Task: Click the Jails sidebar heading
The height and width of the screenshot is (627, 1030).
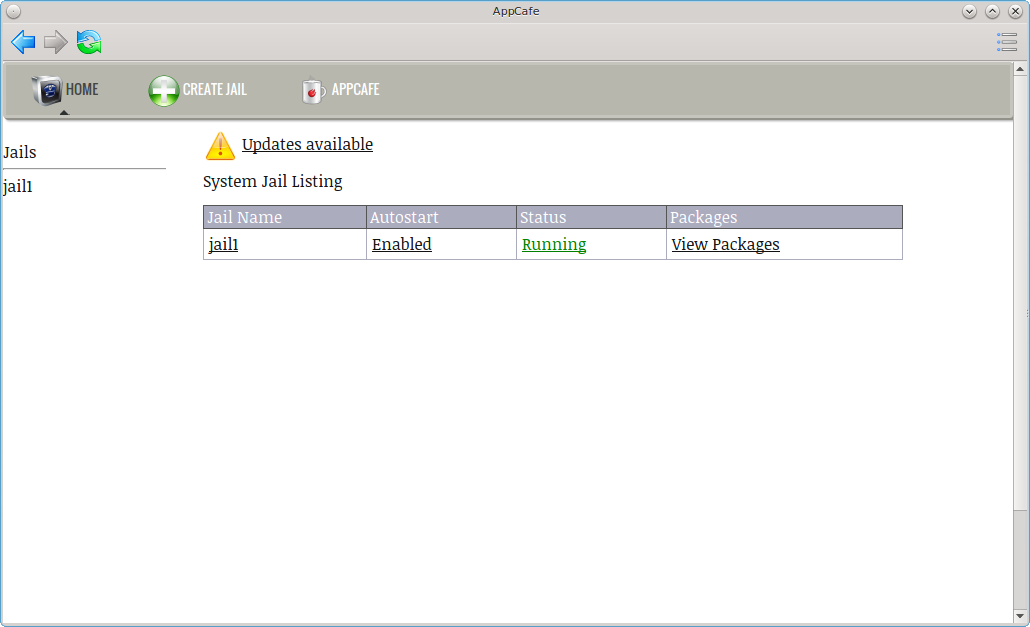Action: 20,152
